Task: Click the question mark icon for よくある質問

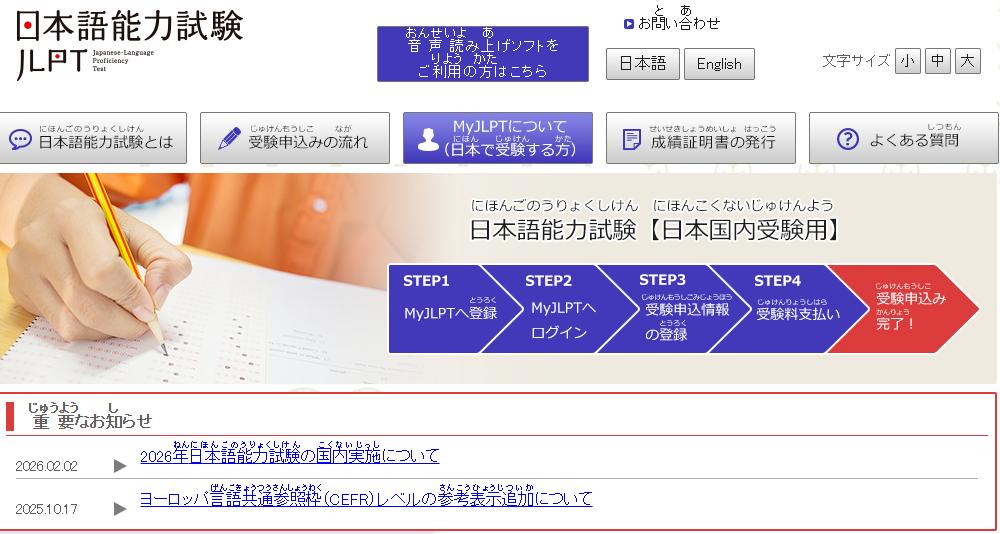Action: tap(847, 139)
